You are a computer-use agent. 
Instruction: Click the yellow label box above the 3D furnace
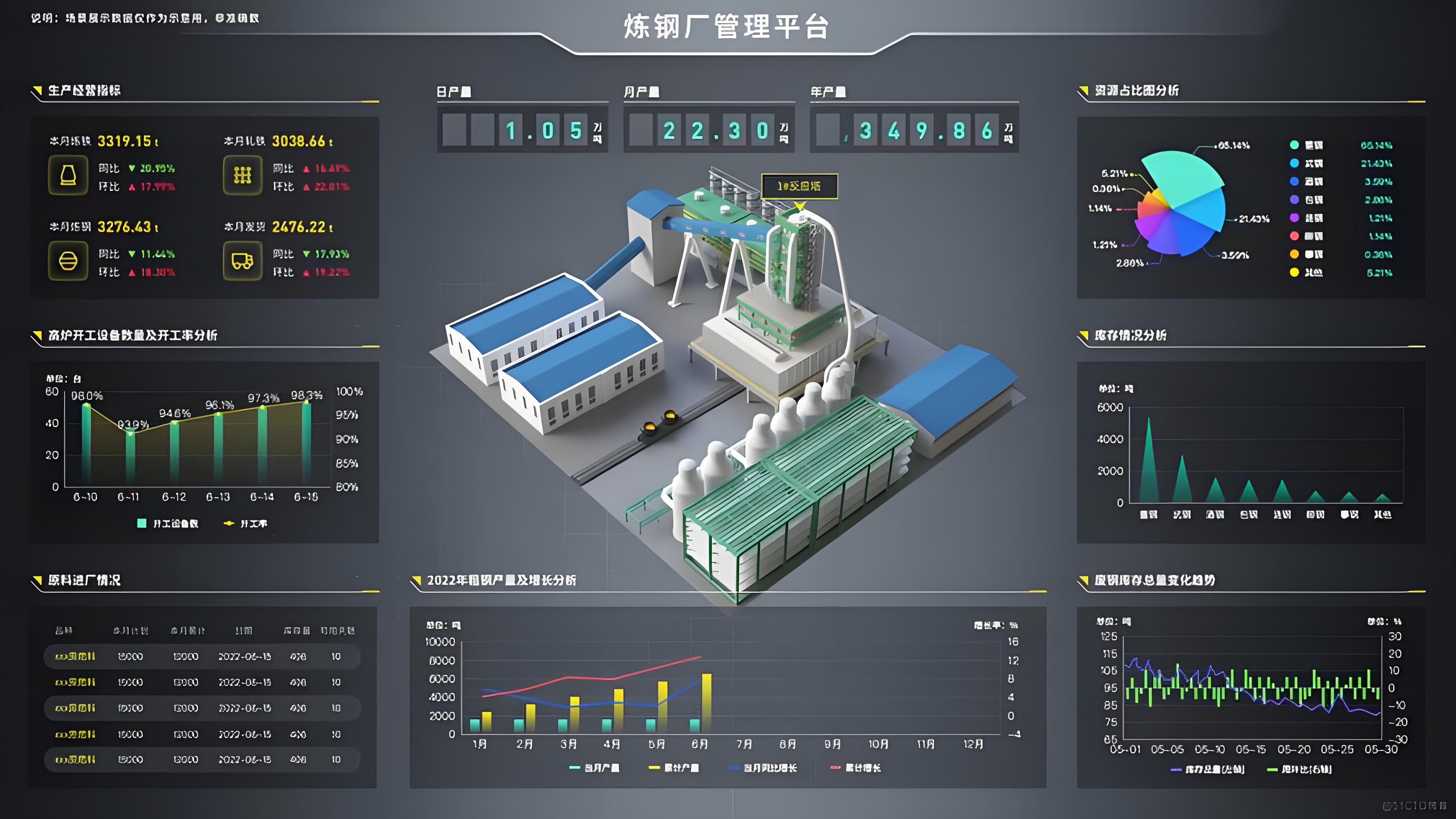(x=799, y=186)
